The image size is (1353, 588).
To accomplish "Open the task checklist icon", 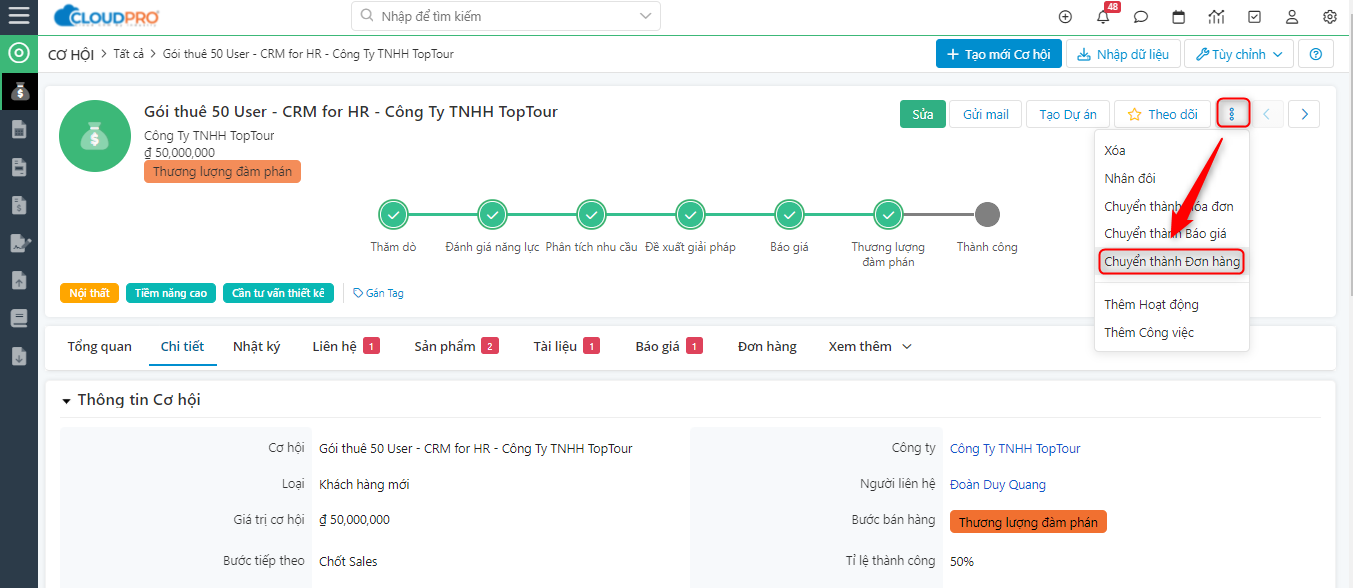I will (1254, 17).
